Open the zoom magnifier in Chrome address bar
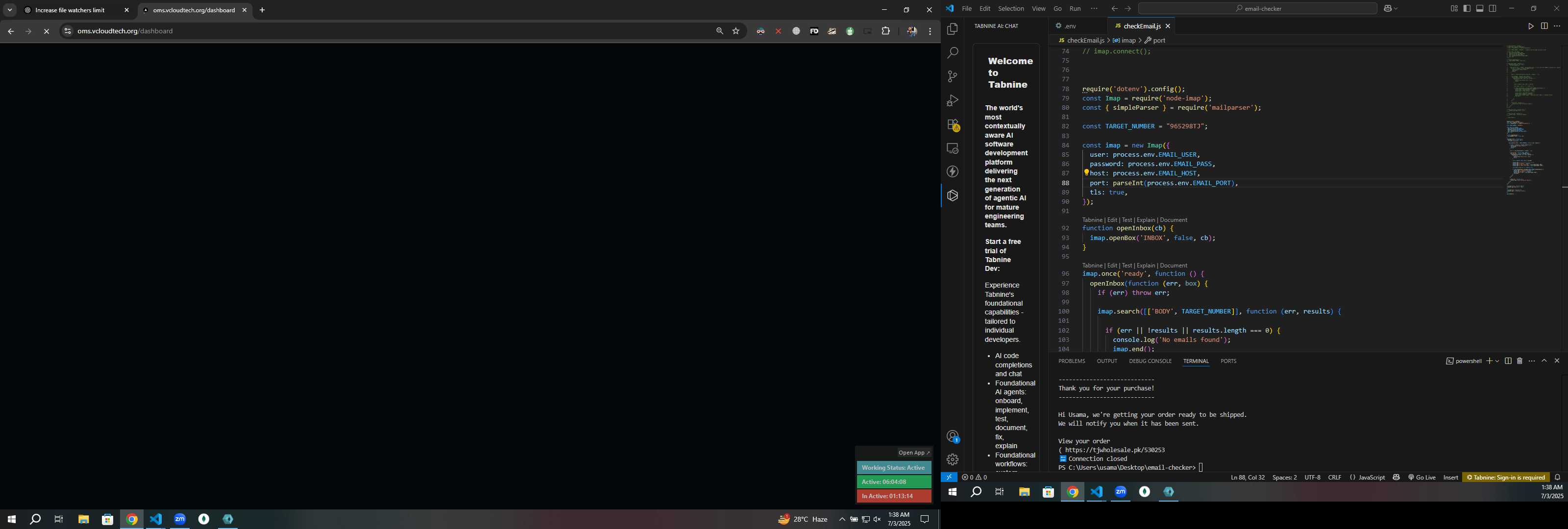The width and height of the screenshot is (1568, 529). pos(719,31)
